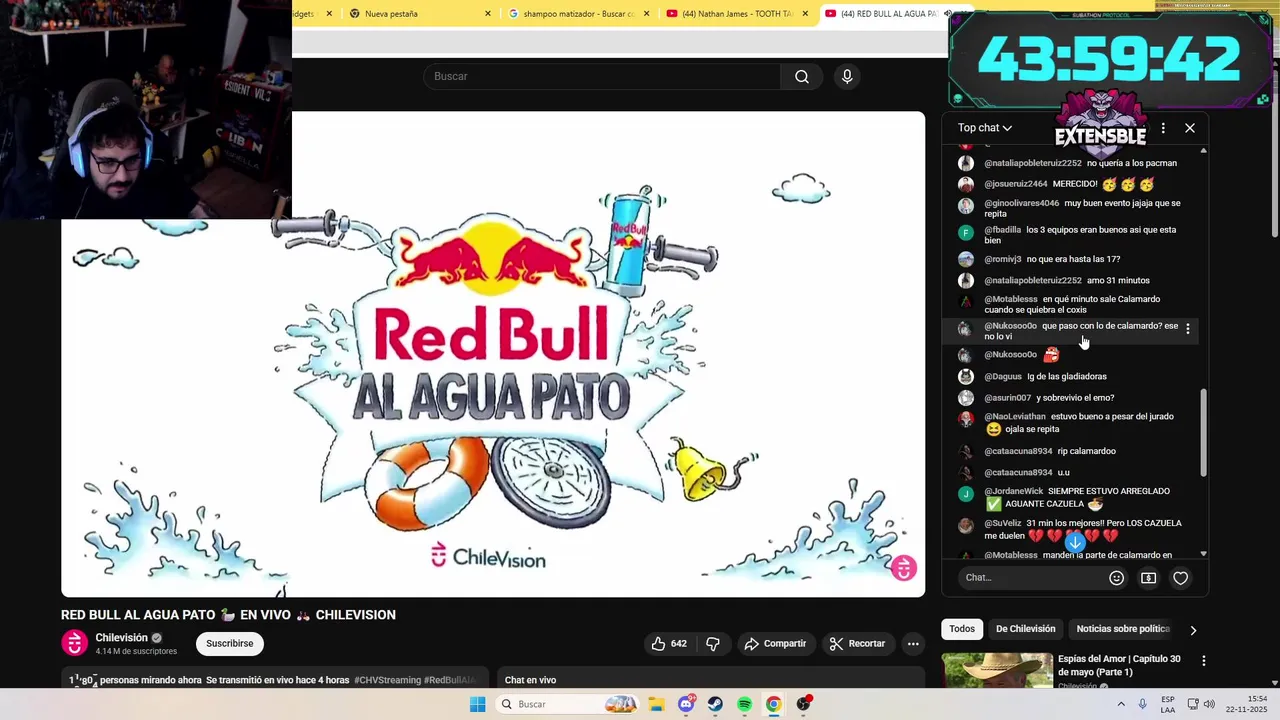Screen dimensions: 1280x720
Task: Click chat user @Daguus
Action: tap(1003, 377)
